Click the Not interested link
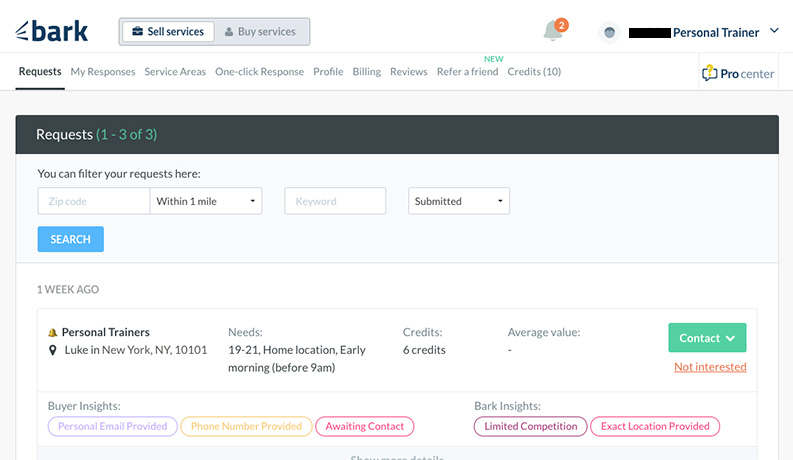The image size is (793, 460). [710, 367]
